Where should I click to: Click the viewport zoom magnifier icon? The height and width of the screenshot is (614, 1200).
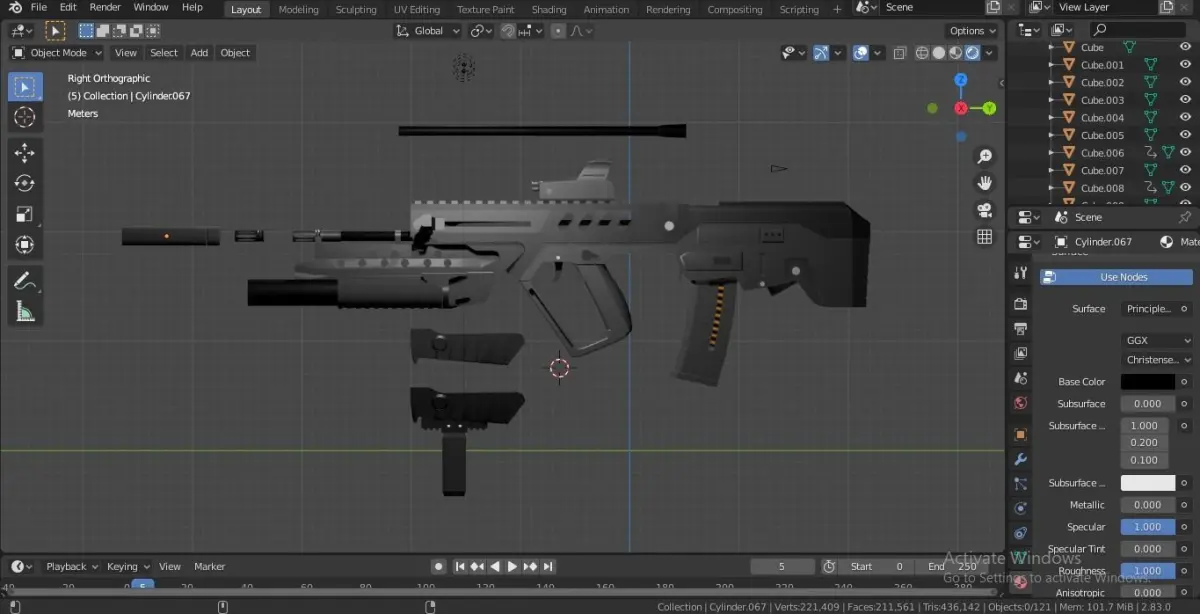(985, 157)
